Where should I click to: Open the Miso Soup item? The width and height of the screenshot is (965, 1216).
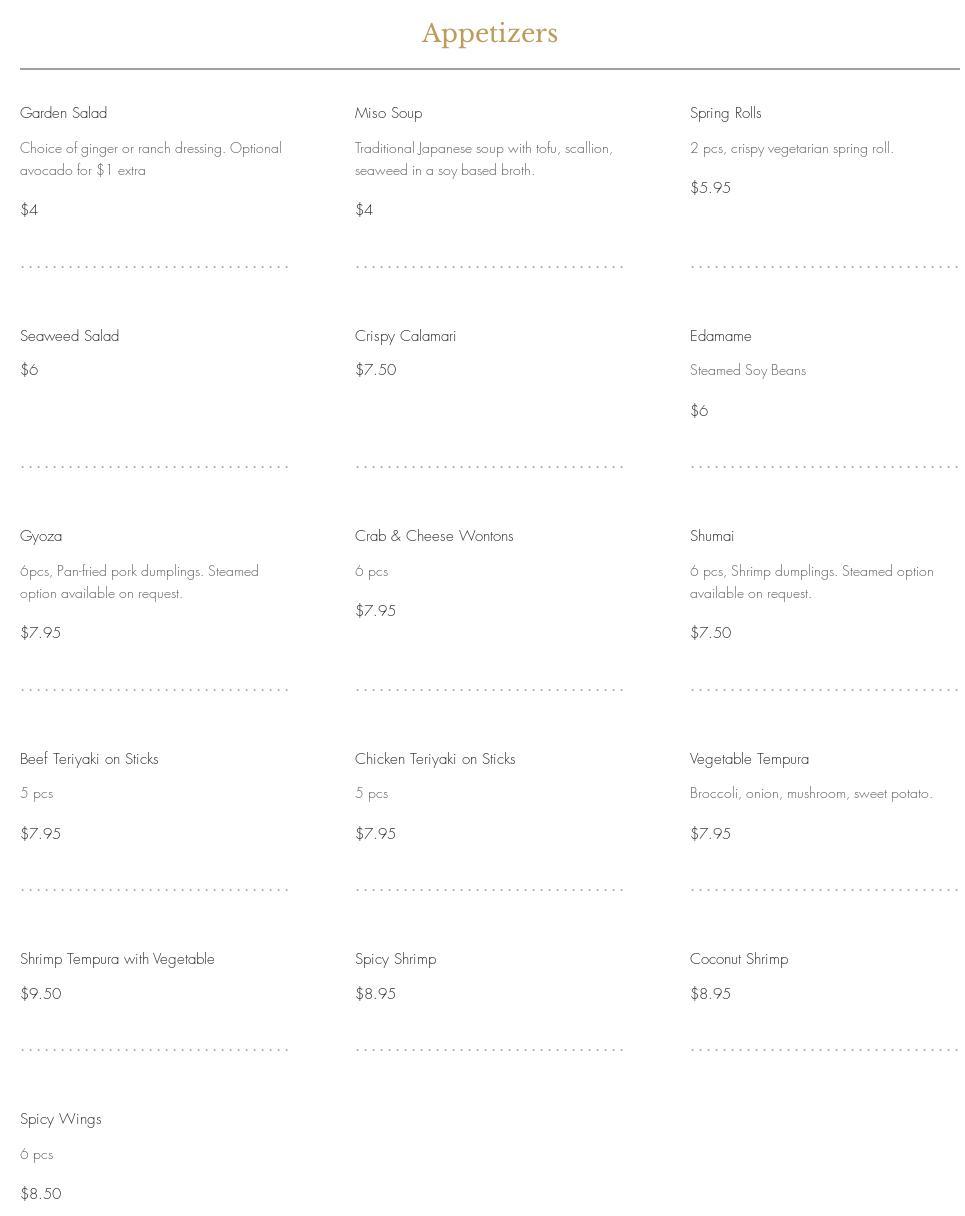pyautogui.click(x=388, y=113)
